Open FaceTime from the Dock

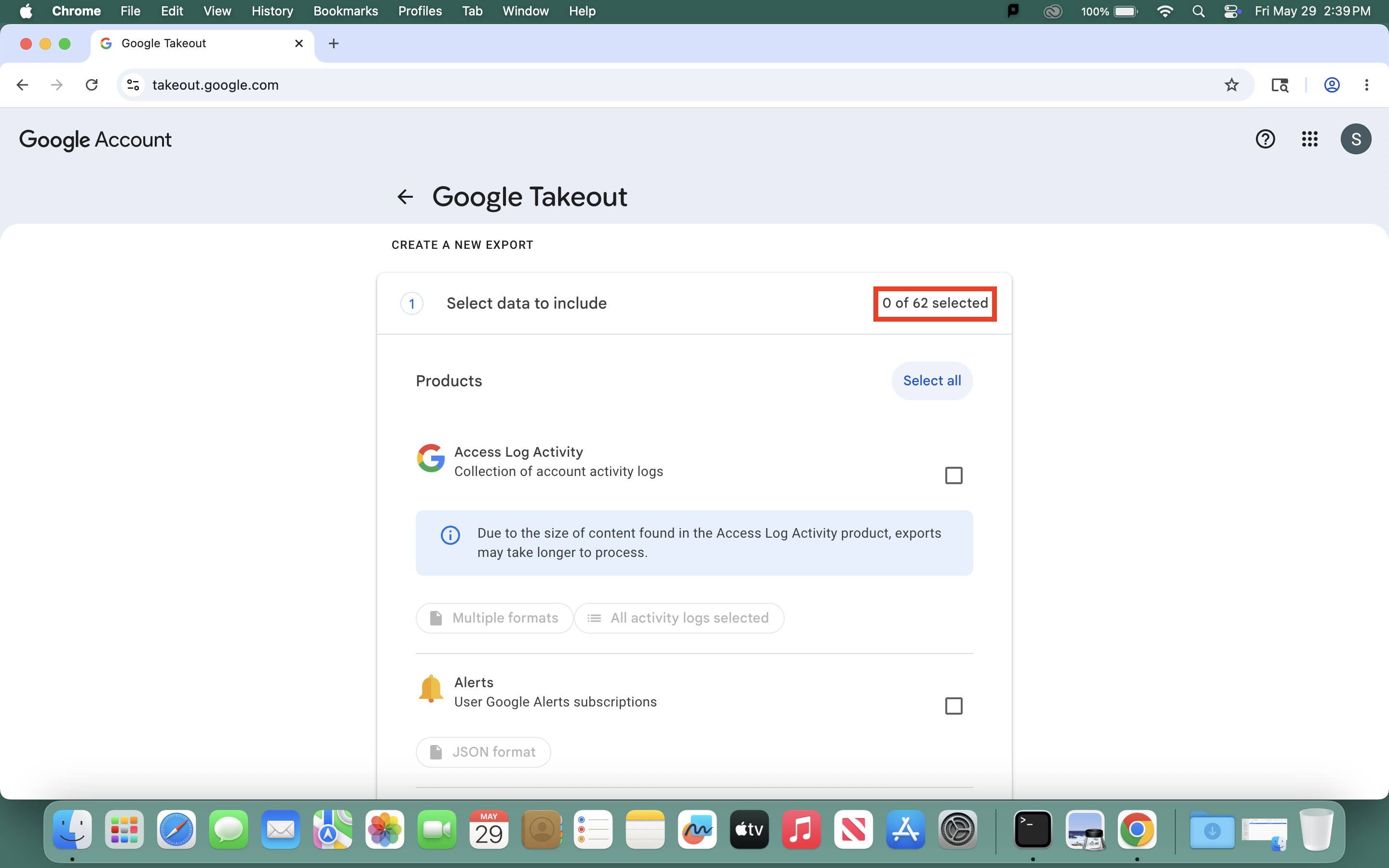[437, 829]
